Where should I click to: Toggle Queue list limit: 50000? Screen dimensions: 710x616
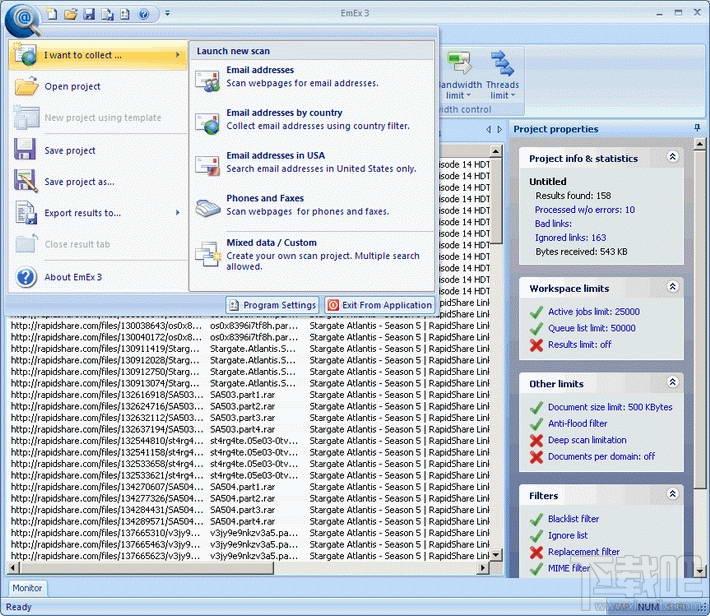(x=591, y=328)
